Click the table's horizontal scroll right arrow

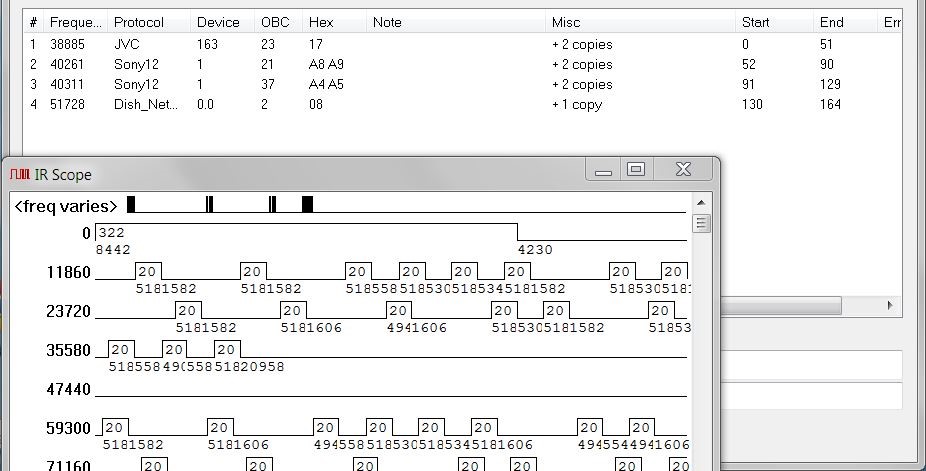[x=889, y=305]
